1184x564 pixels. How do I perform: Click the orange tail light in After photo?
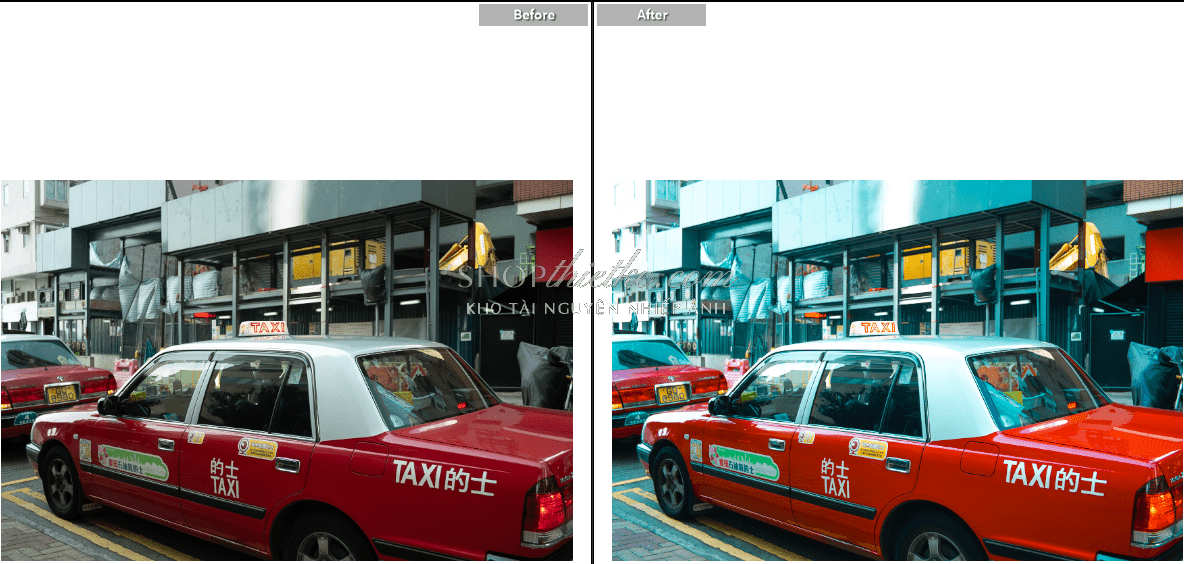[1156, 506]
